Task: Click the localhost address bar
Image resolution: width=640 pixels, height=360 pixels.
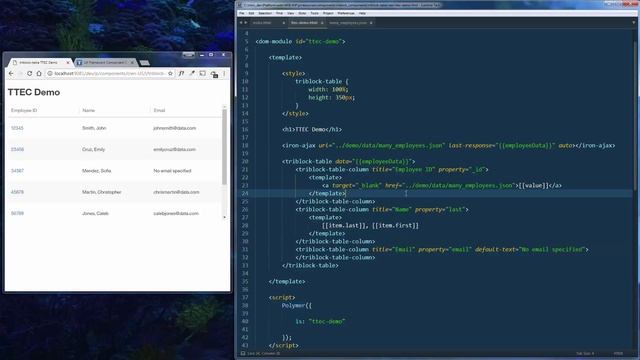Action: pos(109,73)
